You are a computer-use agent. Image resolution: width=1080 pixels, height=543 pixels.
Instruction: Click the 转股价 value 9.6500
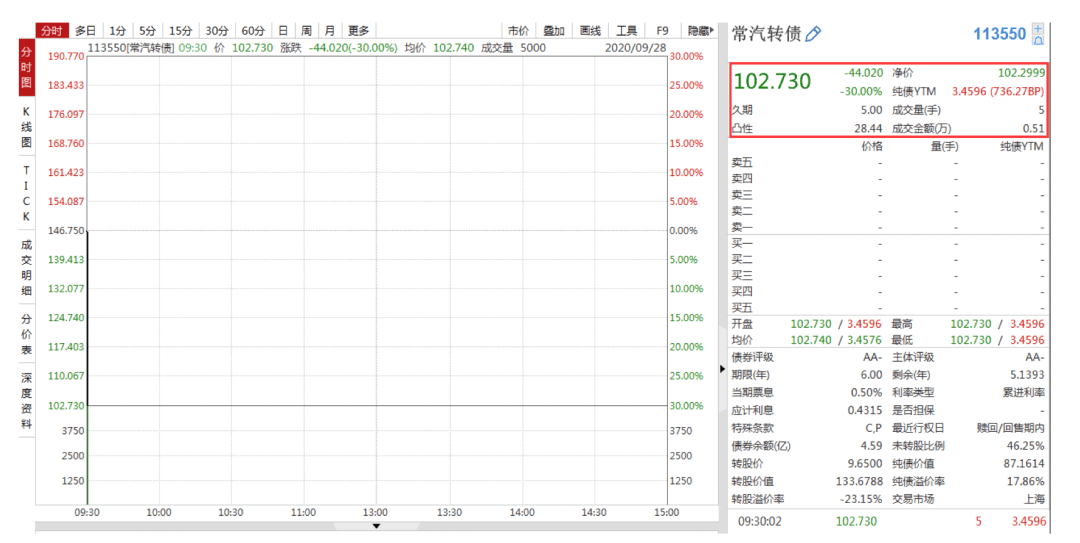(864, 463)
